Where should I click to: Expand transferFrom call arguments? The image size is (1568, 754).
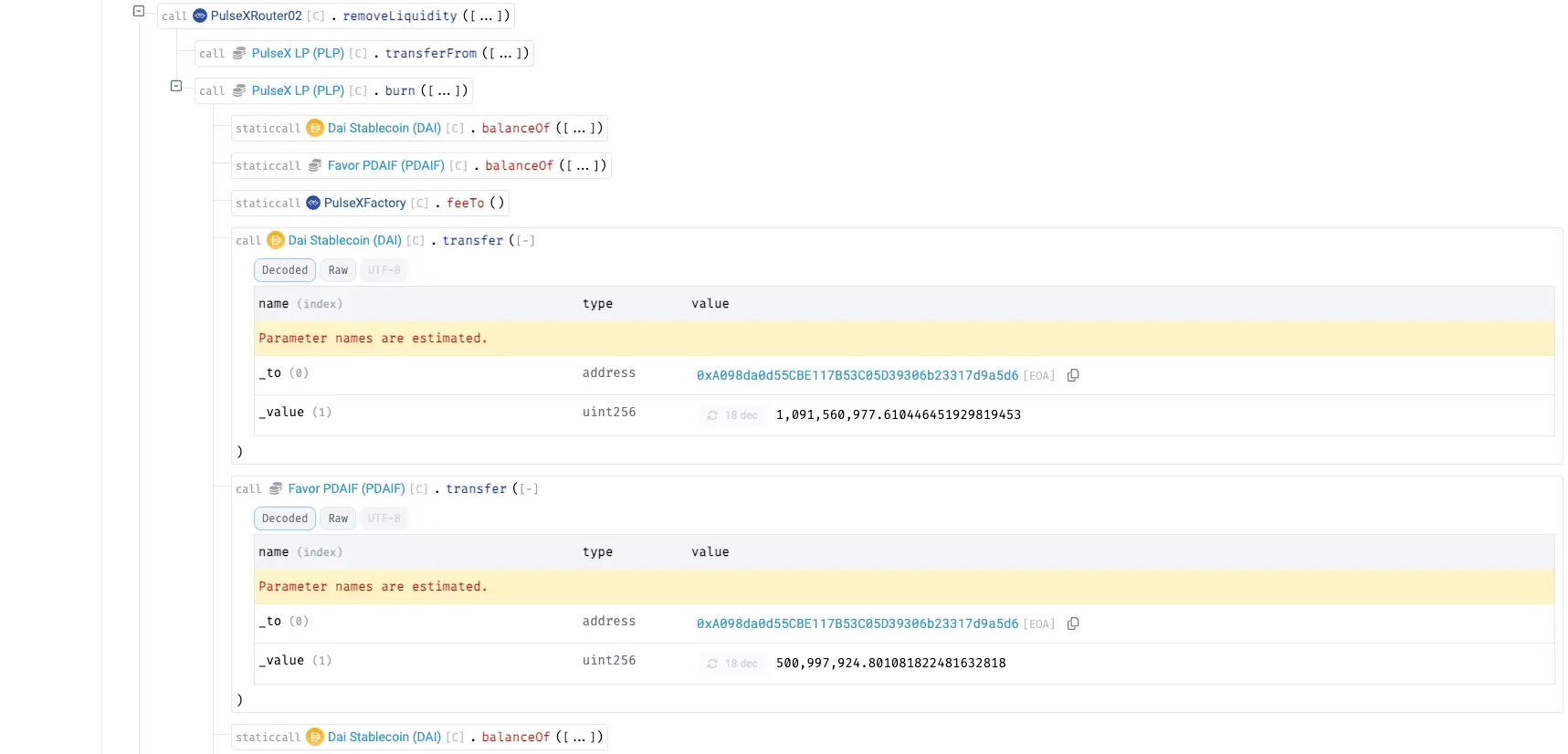coord(505,53)
